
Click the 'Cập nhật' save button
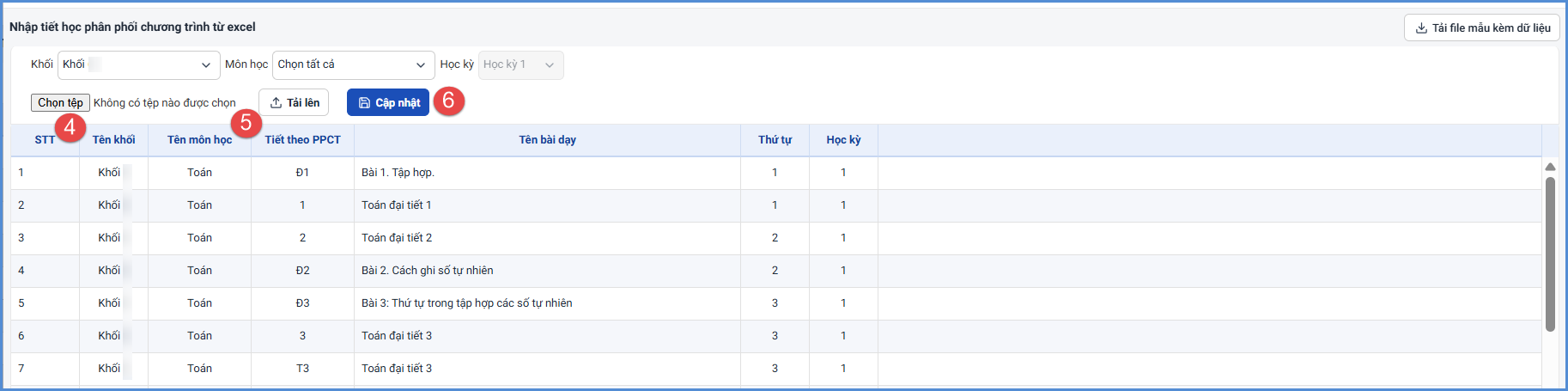(x=388, y=102)
